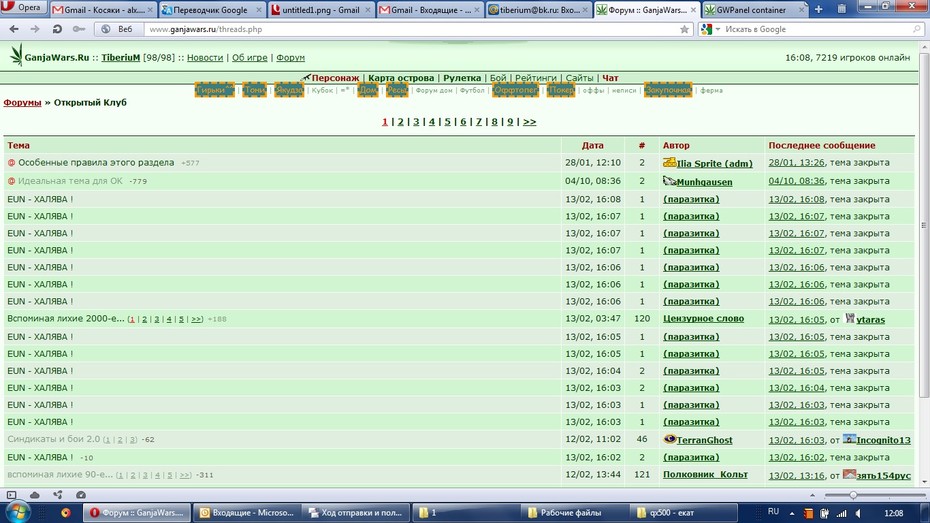Open Персонаж menu item
The height and width of the screenshot is (523, 930).
pyautogui.click(x=335, y=78)
